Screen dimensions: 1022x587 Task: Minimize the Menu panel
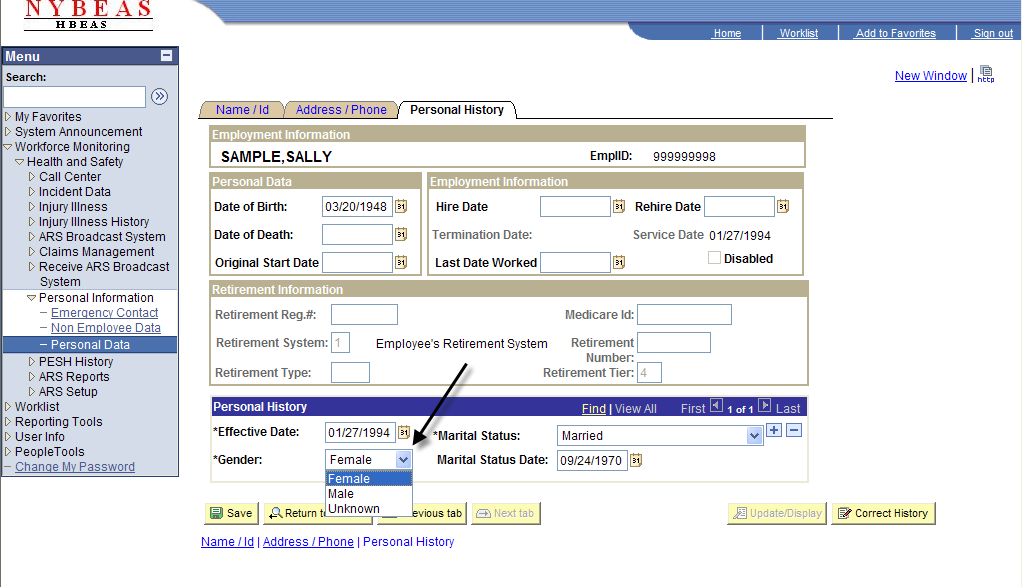click(x=166, y=56)
